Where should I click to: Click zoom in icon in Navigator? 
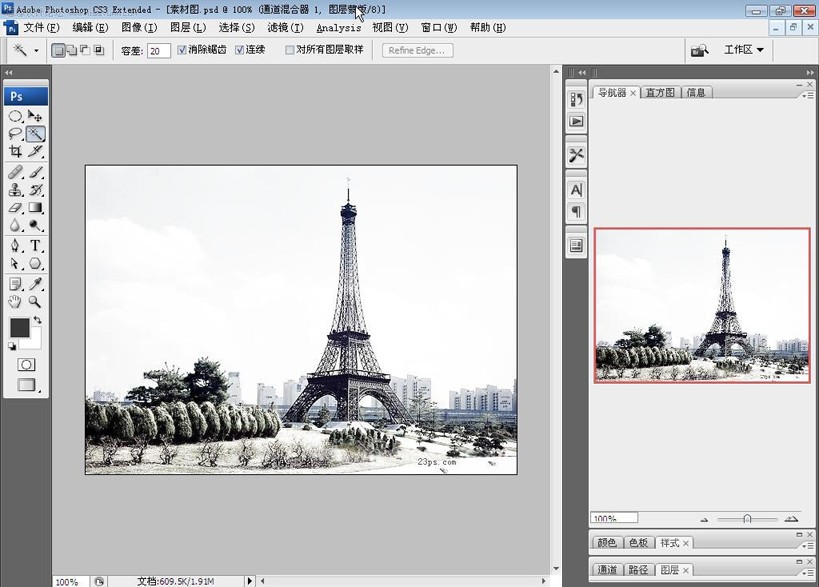point(791,519)
